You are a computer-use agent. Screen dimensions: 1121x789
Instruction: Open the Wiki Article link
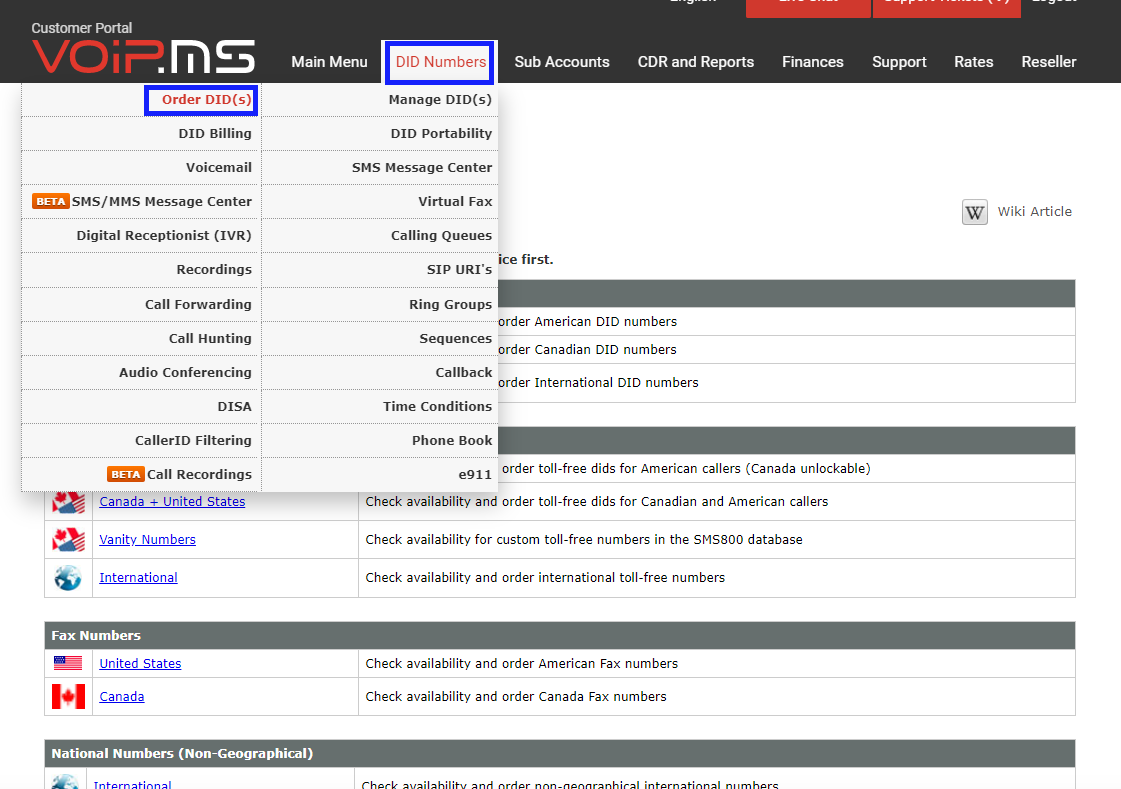(1034, 212)
